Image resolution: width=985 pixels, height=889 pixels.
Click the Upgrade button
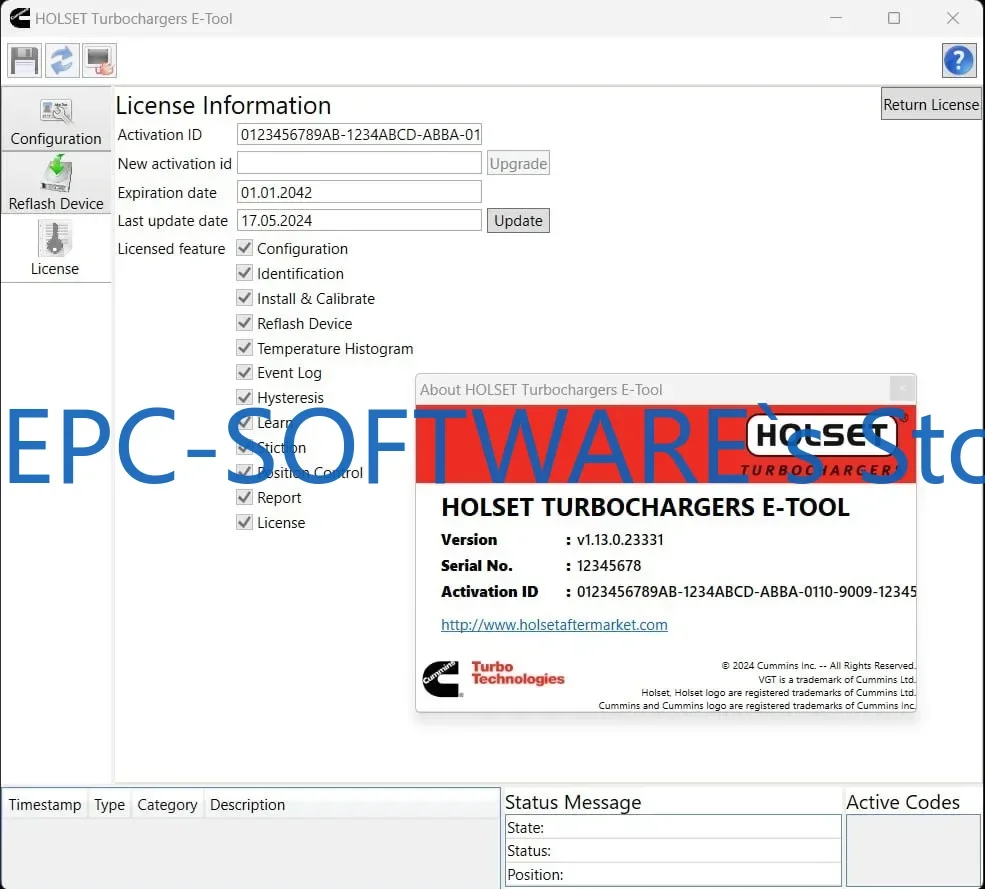coord(518,162)
